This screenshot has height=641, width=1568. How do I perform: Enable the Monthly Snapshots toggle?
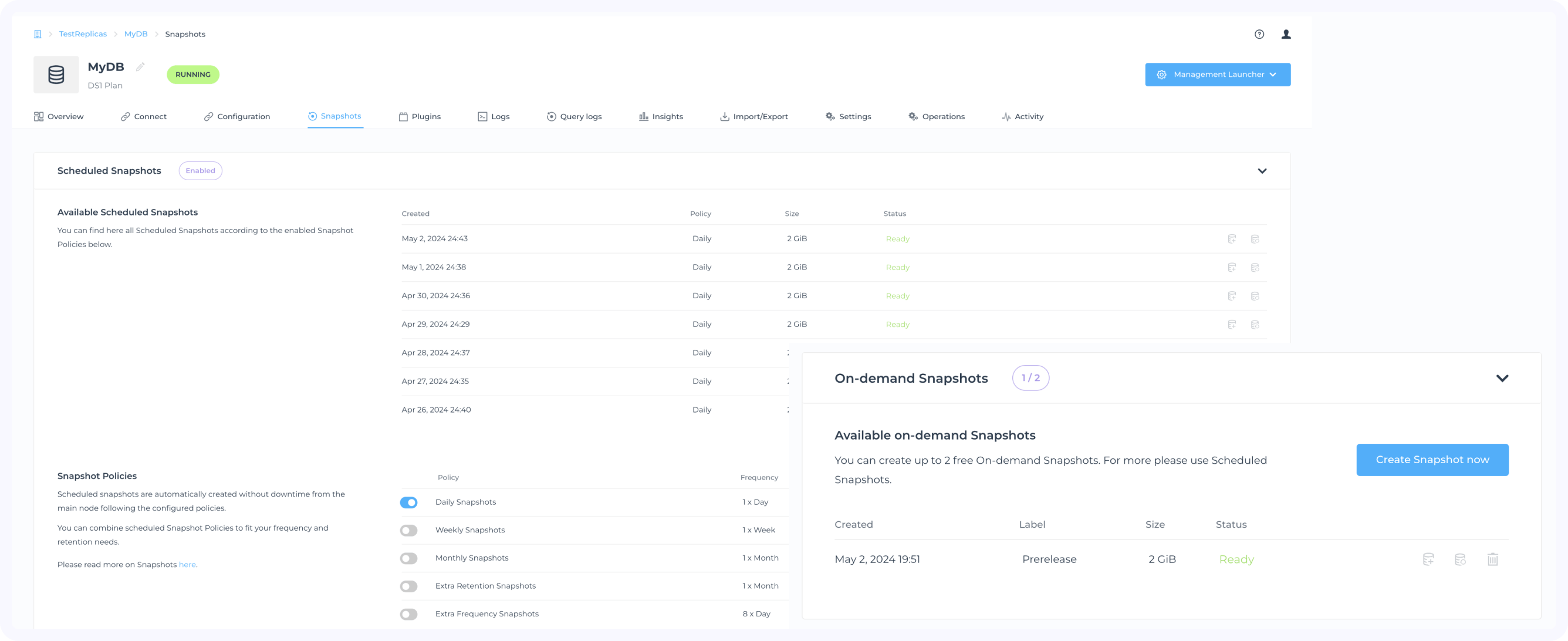(408, 558)
